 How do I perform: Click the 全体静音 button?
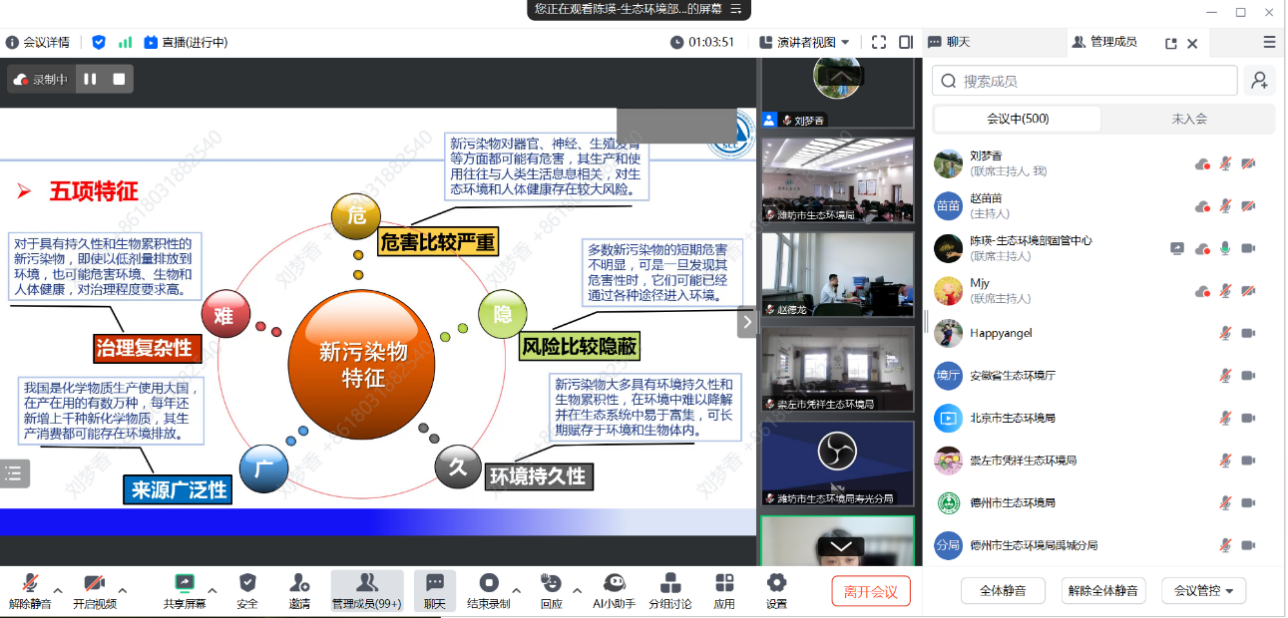(x=1002, y=591)
